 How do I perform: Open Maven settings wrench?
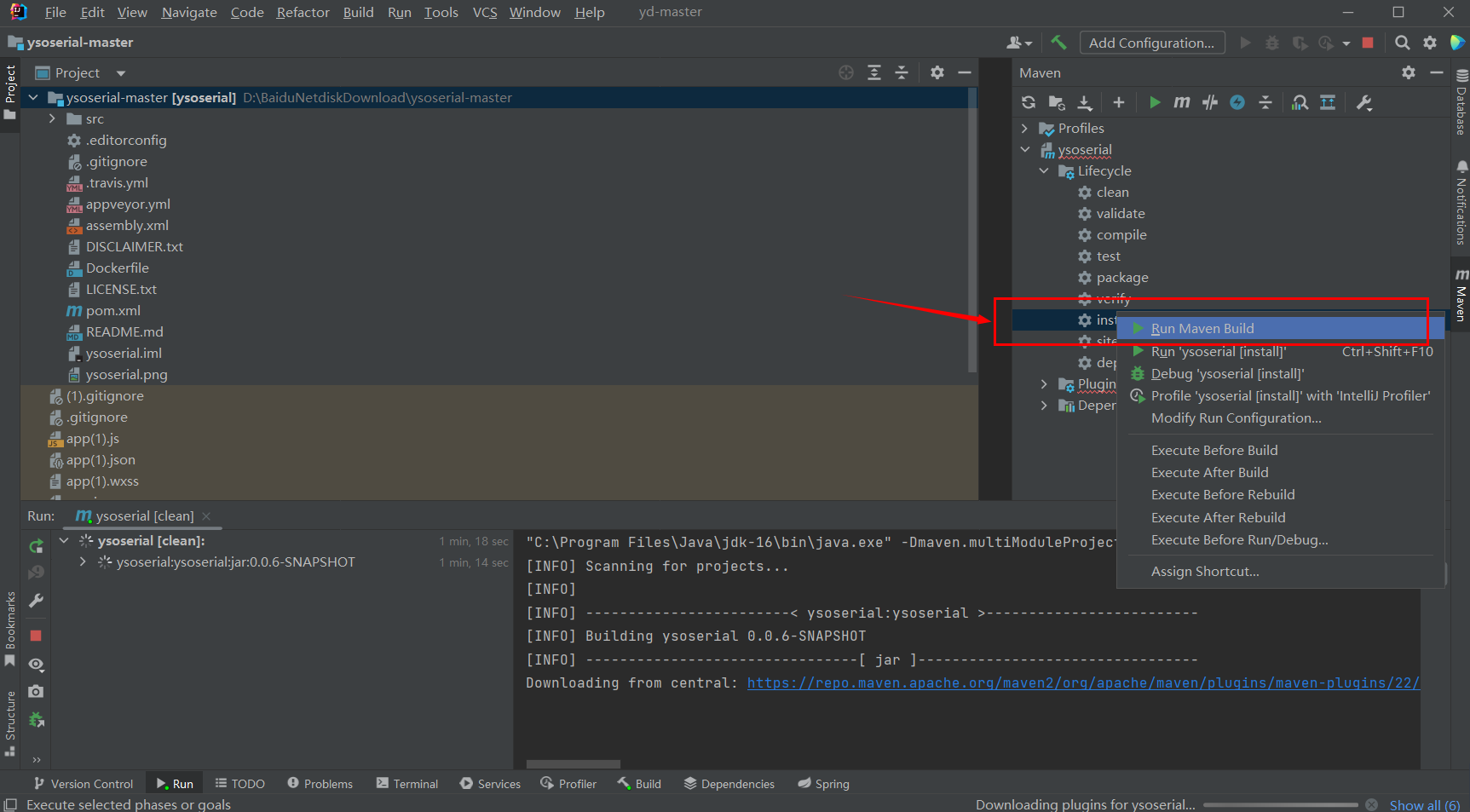point(1364,102)
